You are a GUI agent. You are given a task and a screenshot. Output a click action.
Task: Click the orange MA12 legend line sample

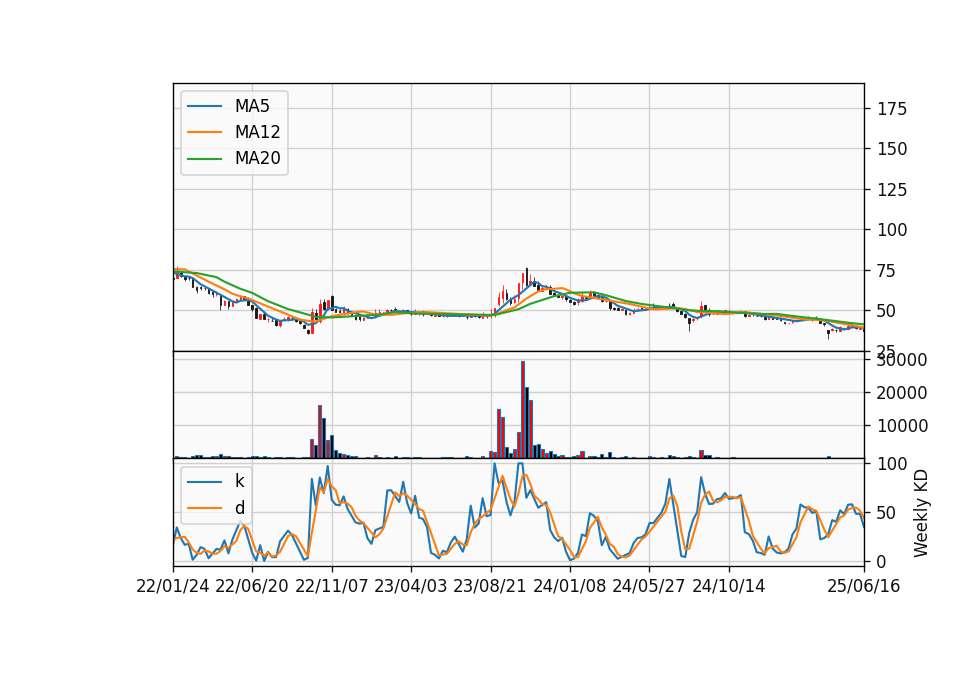point(204,132)
